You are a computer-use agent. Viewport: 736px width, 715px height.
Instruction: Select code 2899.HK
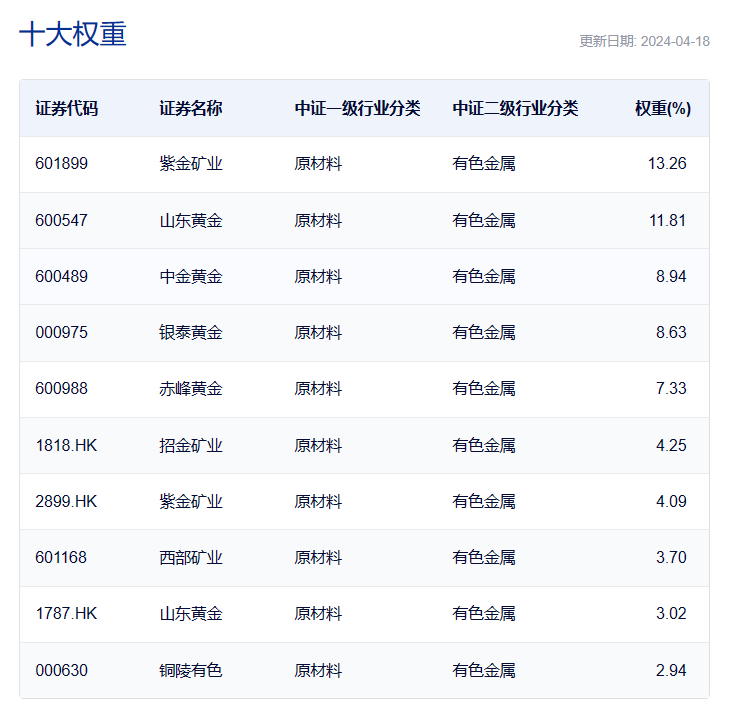point(66,501)
